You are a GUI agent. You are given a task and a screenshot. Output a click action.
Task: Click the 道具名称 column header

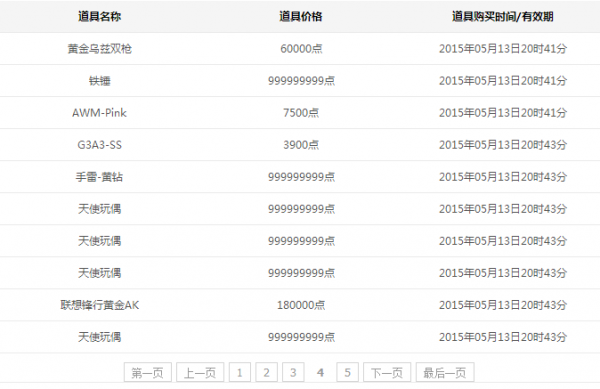point(99,16)
